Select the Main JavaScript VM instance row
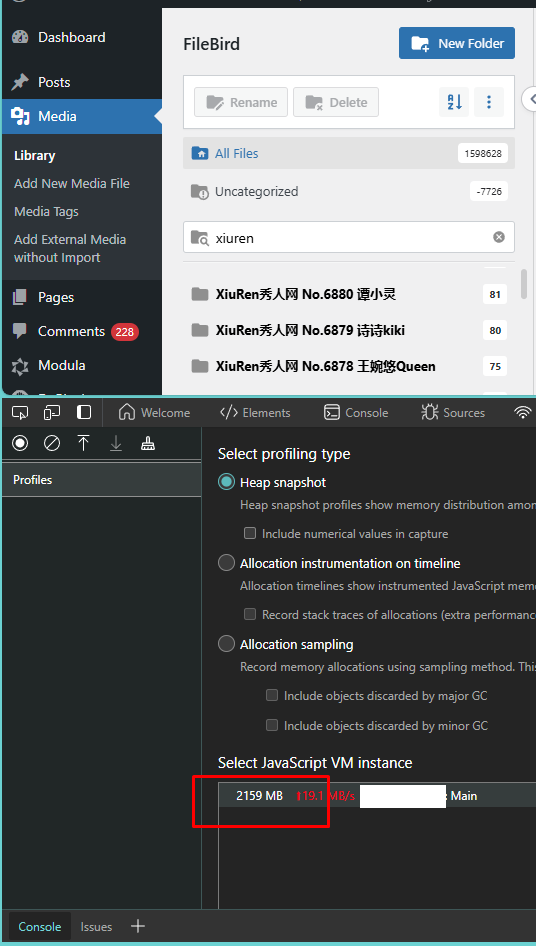Viewport: 536px width, 946px height. coord(377,796)
